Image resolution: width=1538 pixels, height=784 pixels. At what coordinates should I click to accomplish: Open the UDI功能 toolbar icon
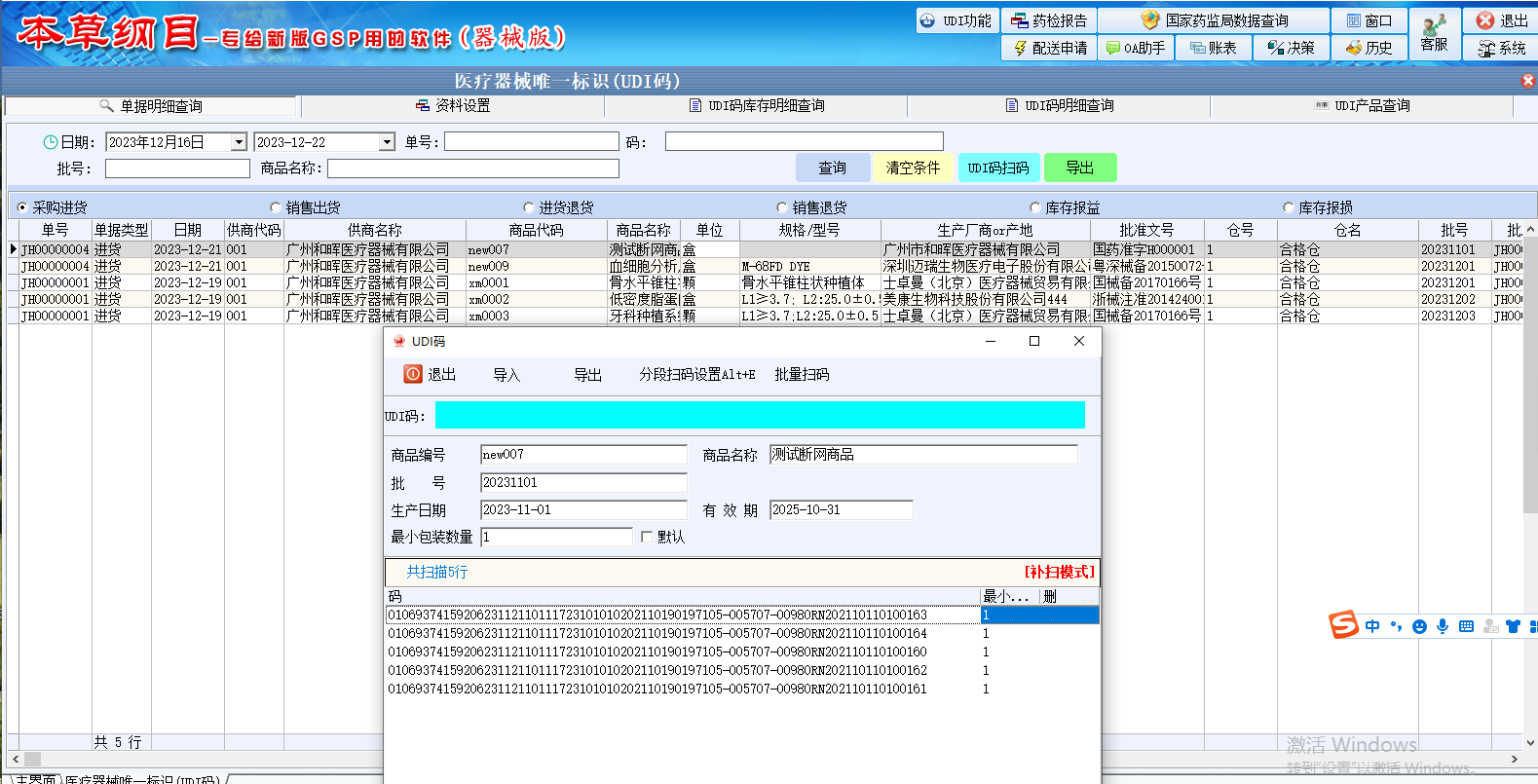pos(927,20)
